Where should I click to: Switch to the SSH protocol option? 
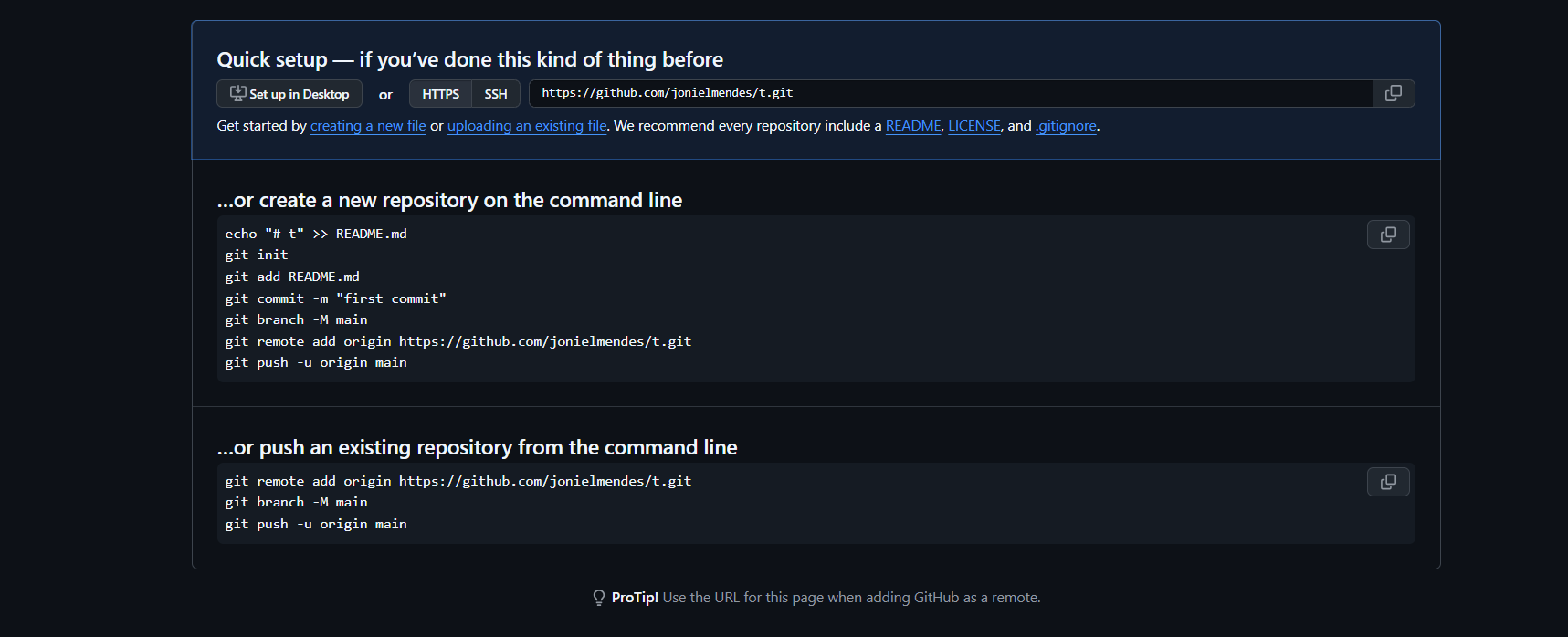(x=495, y=93)
